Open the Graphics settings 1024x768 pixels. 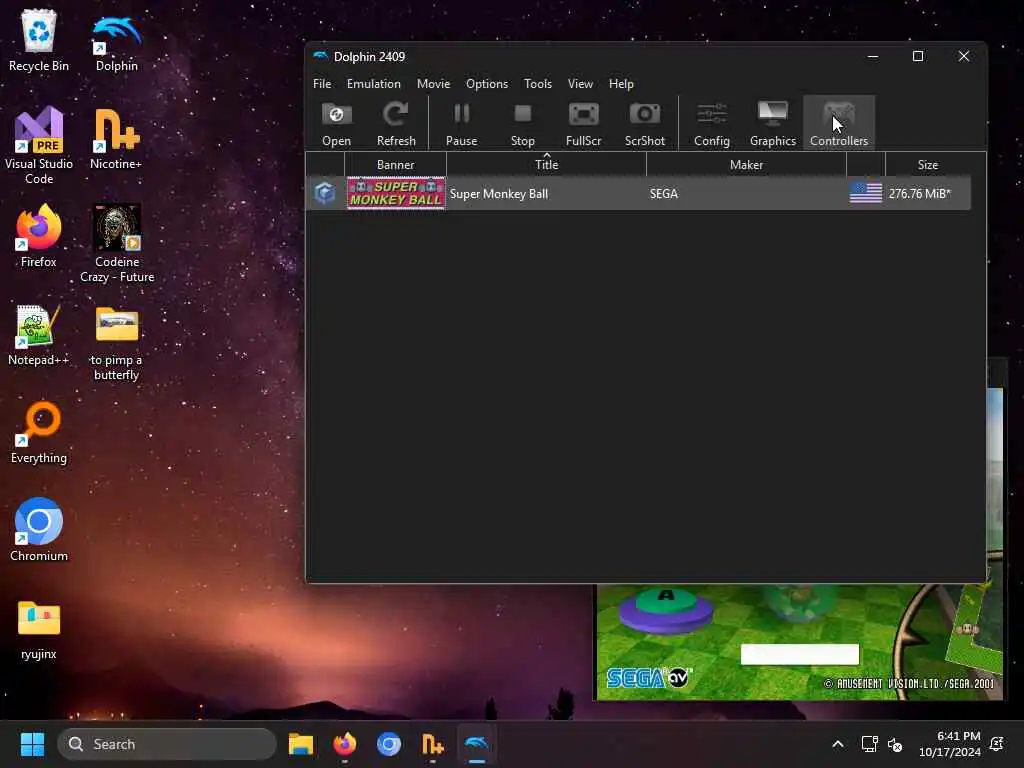pyautogui.click(x=773, y=123)
